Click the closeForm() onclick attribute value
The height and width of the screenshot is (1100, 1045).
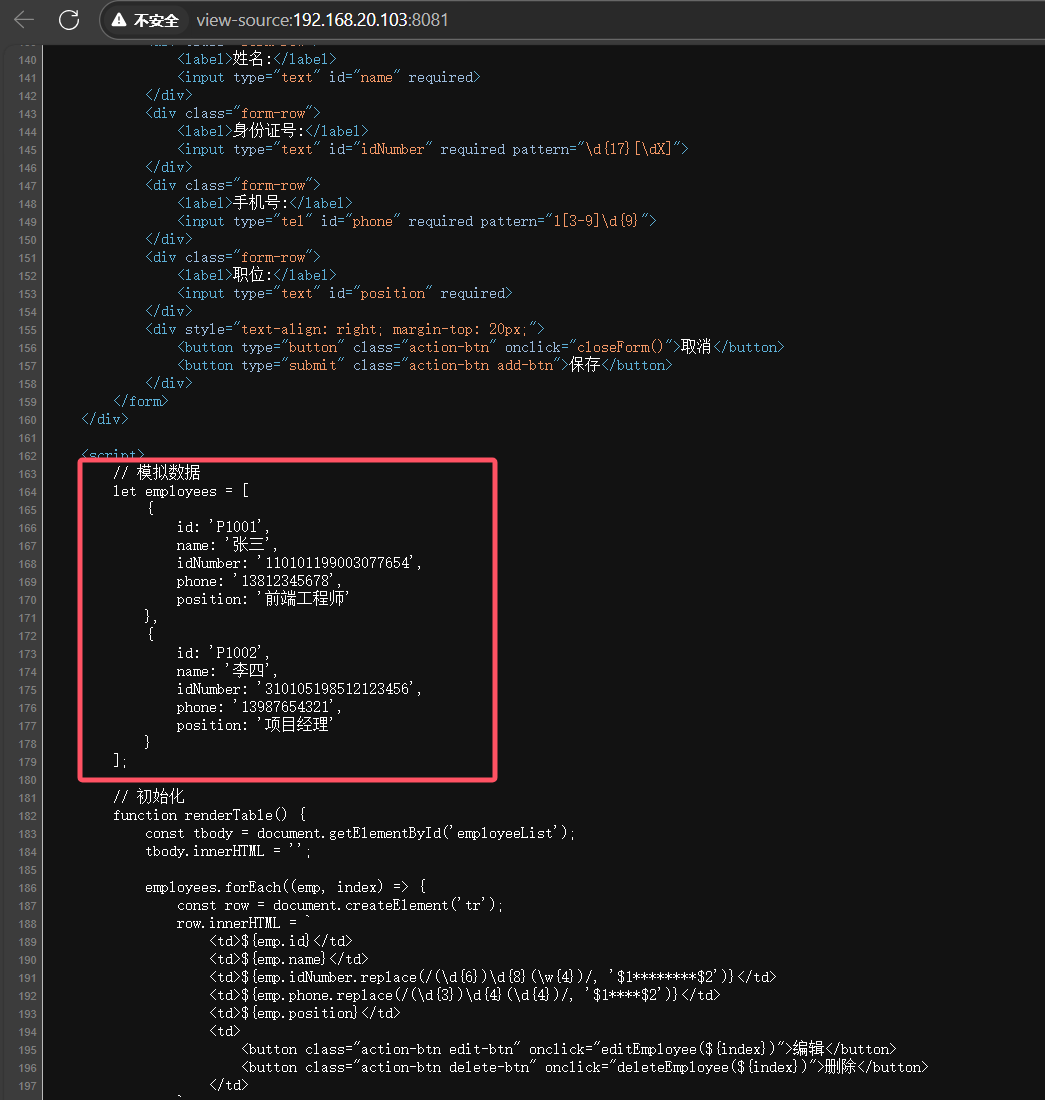coord(620,347)
